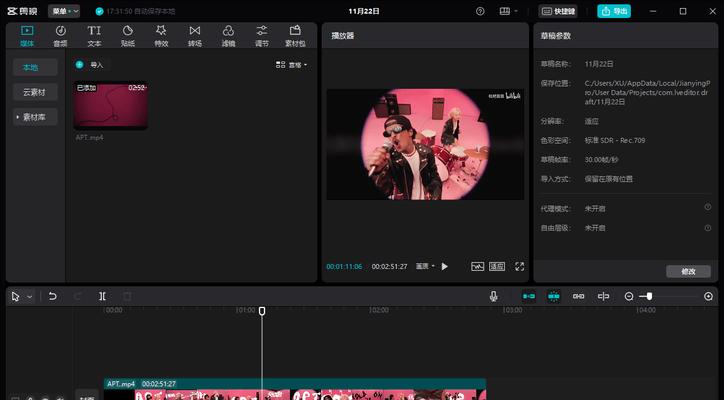The image size is (724, 400).
Task: Click the 导出 export button
Action: [x=614, y=11]
